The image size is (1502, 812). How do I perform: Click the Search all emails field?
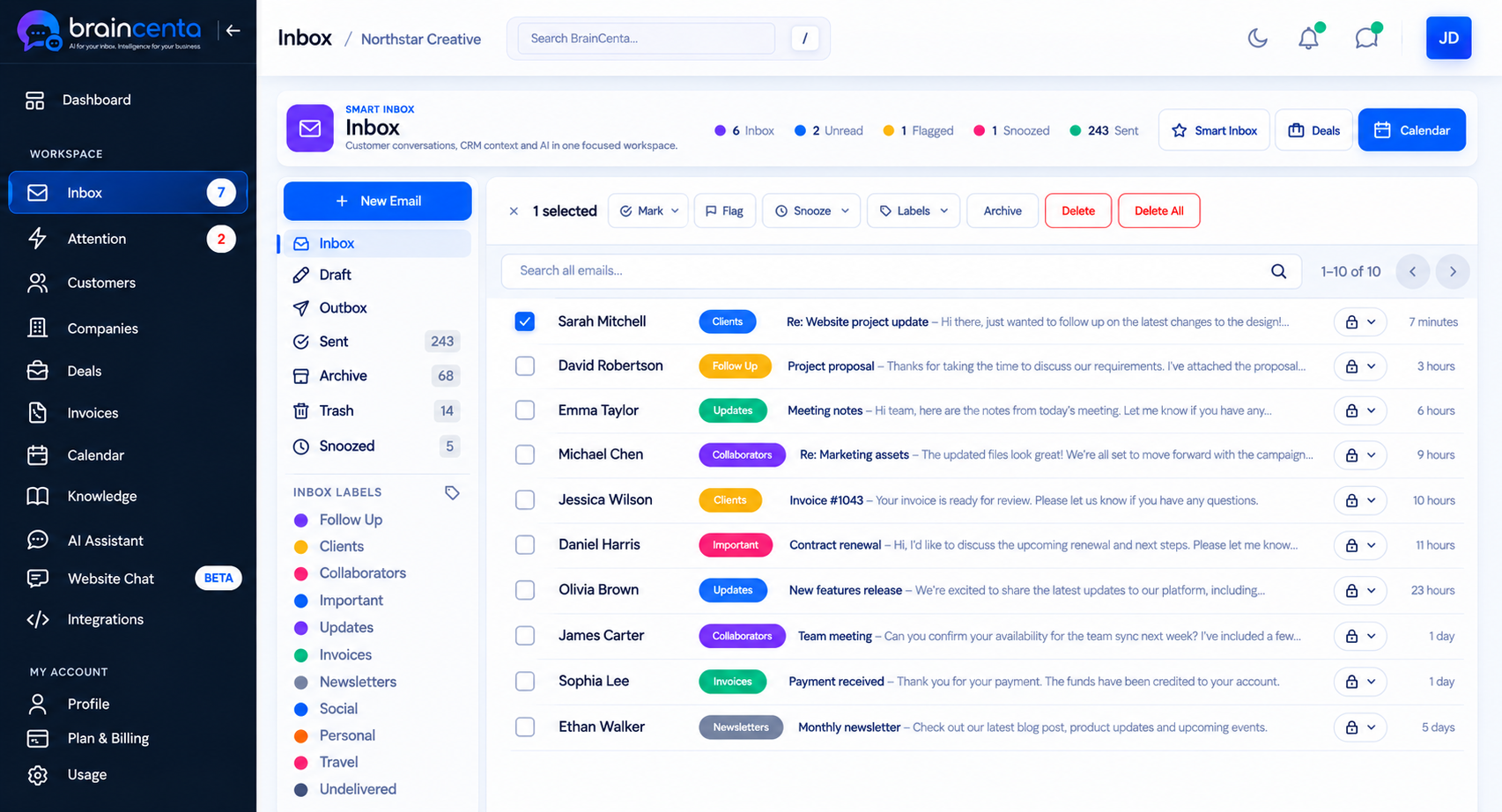(x=901, y=271)
